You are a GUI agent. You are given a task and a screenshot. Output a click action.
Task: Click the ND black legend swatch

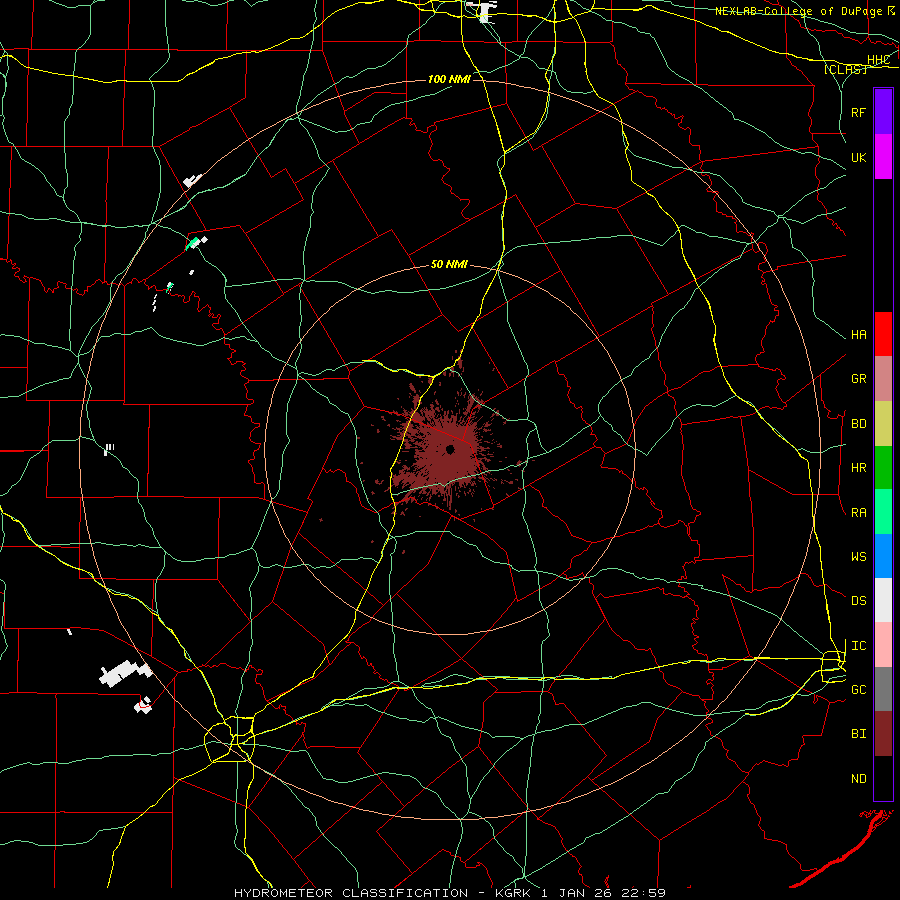click(x=883, y=778)
